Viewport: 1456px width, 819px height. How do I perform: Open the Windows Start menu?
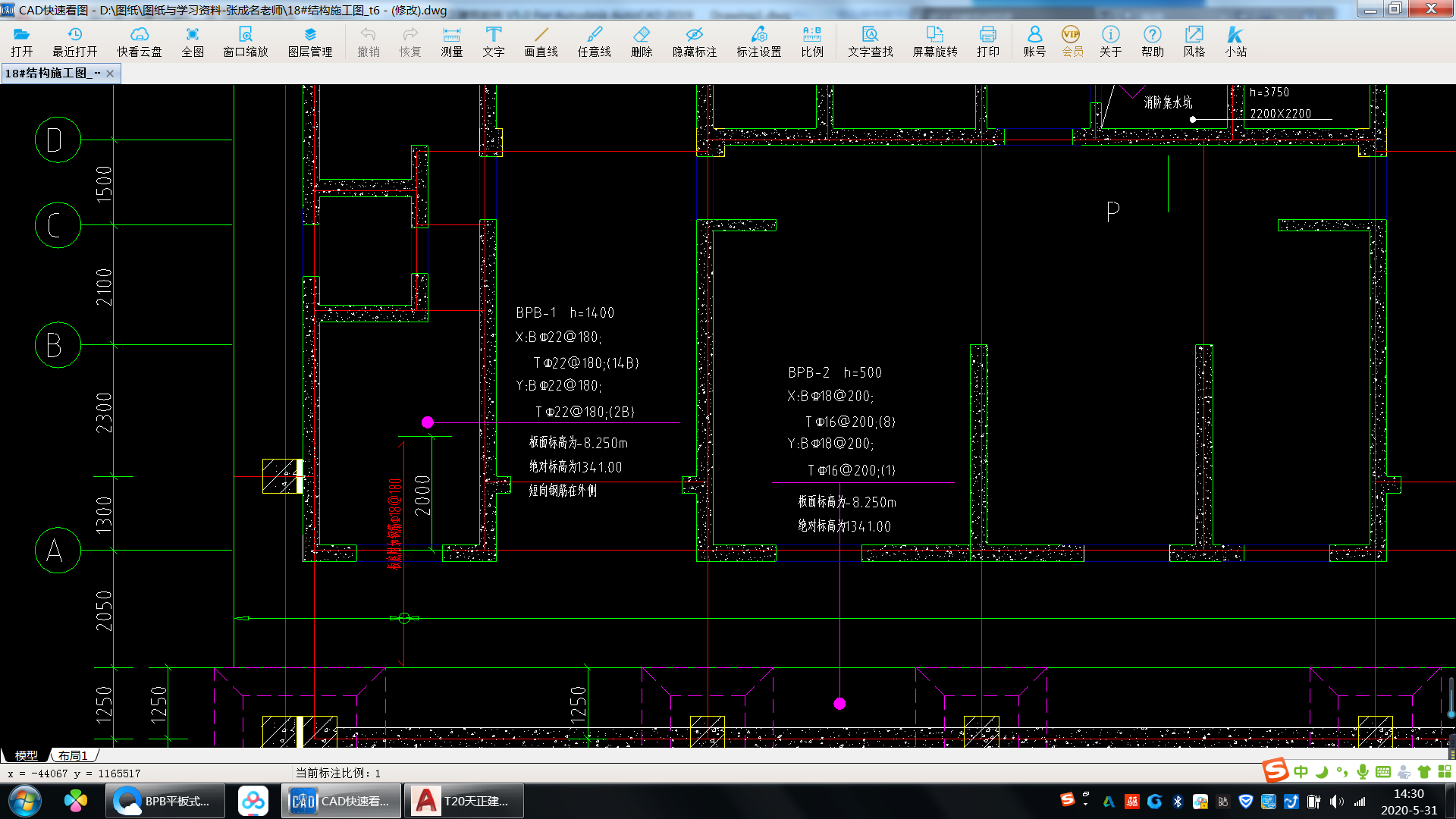pos(25,801)
